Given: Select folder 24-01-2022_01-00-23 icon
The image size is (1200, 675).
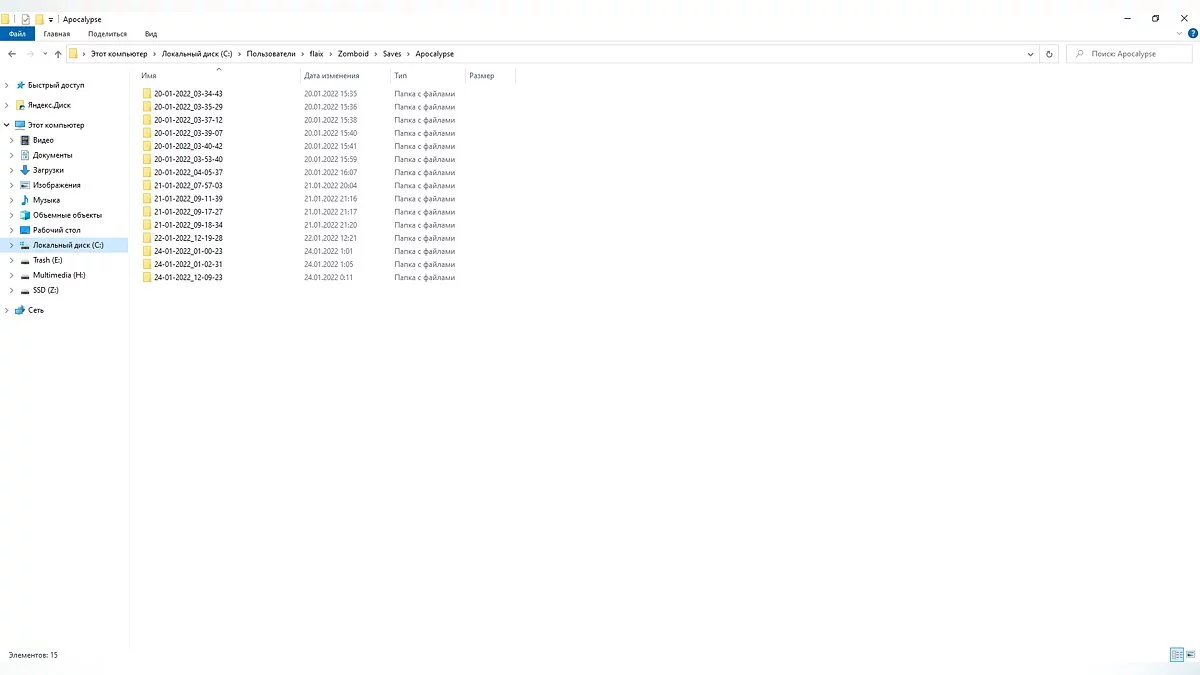Looking at the screenshot, I should point(146,251).
